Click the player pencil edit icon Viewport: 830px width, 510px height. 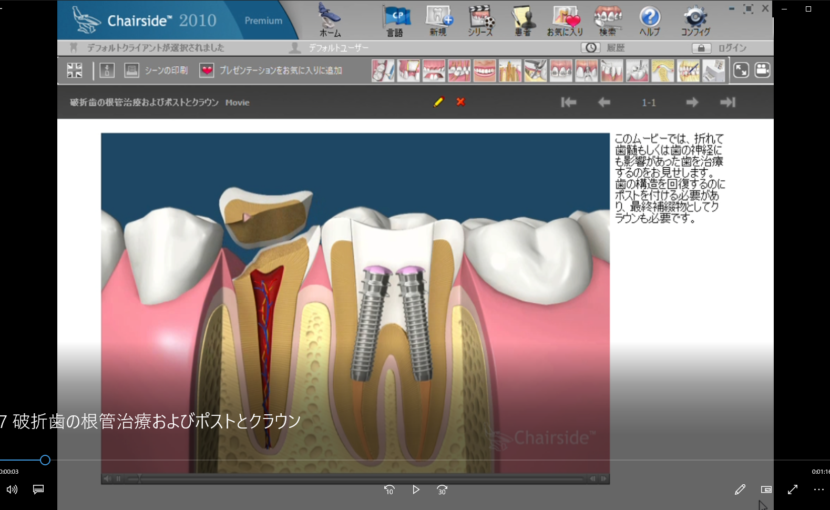coord(740,490)
